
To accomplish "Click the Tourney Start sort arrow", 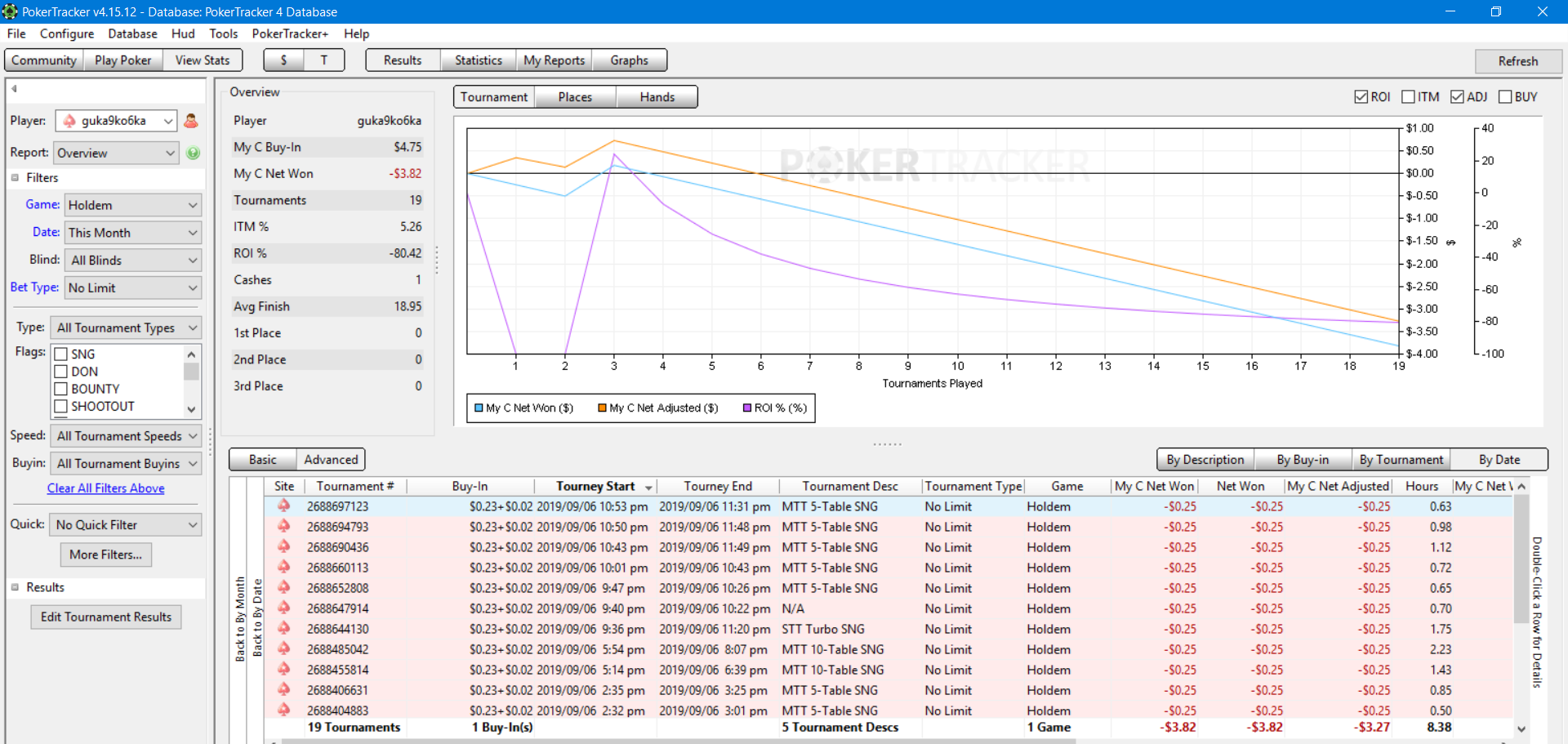I will click(x=648, y=488).
